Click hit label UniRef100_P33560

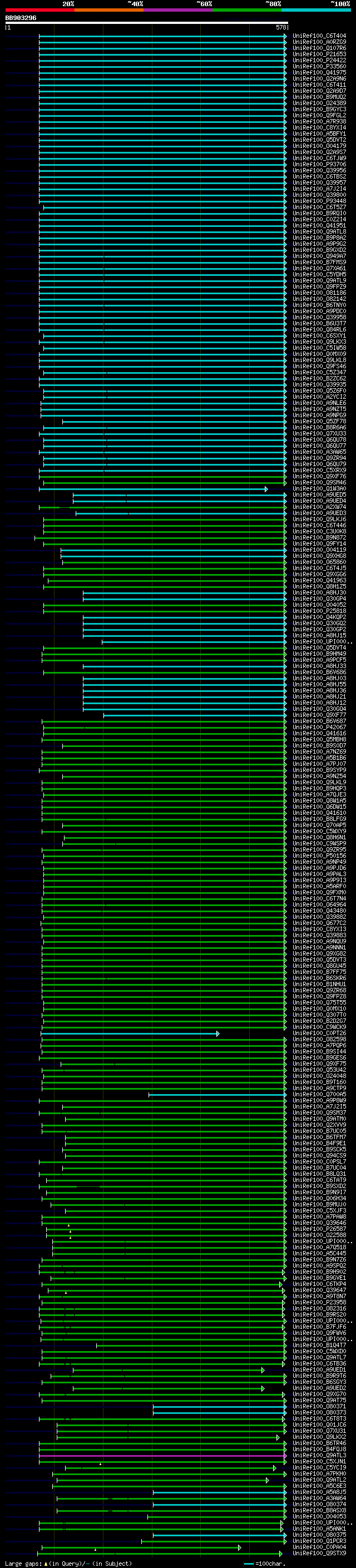click(x=319, y=66)
